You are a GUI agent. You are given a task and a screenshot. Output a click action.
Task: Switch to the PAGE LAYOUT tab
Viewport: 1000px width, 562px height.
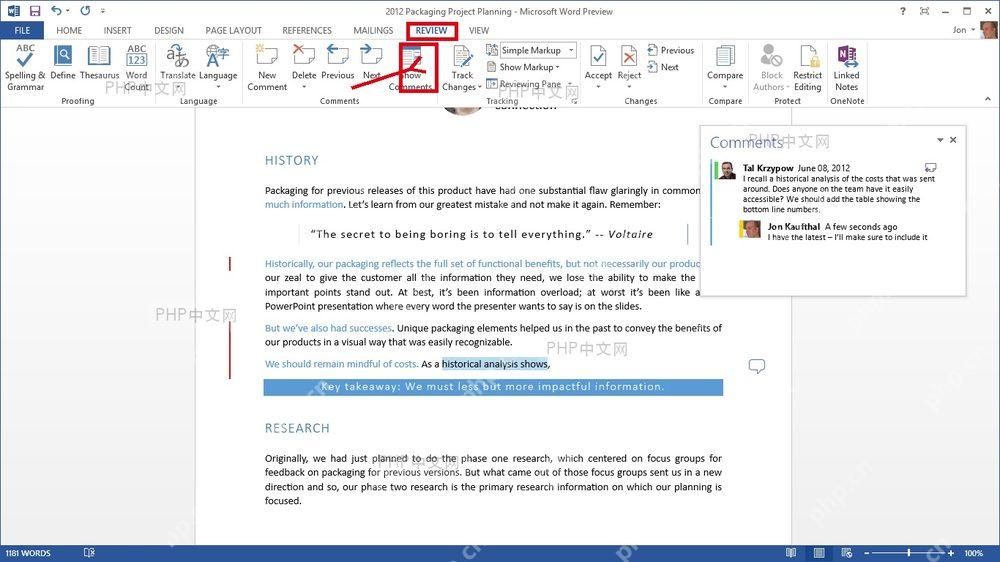(233, 31)
